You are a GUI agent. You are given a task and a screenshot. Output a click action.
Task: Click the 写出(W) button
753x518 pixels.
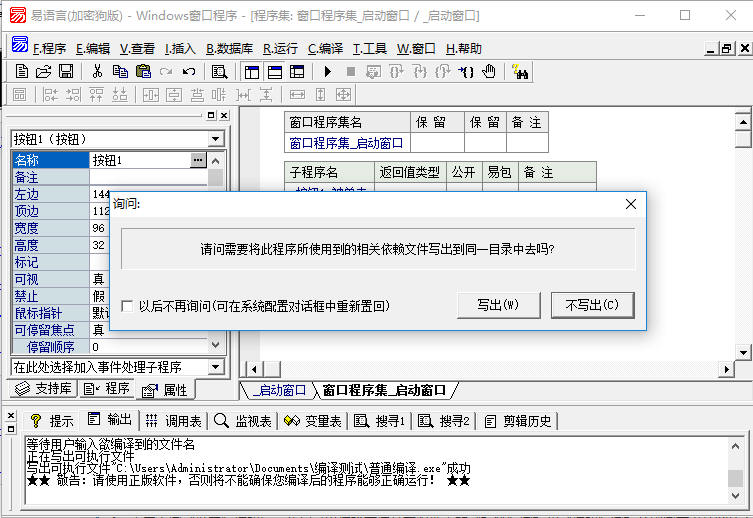pyautogui.click(x=497, y=305)
